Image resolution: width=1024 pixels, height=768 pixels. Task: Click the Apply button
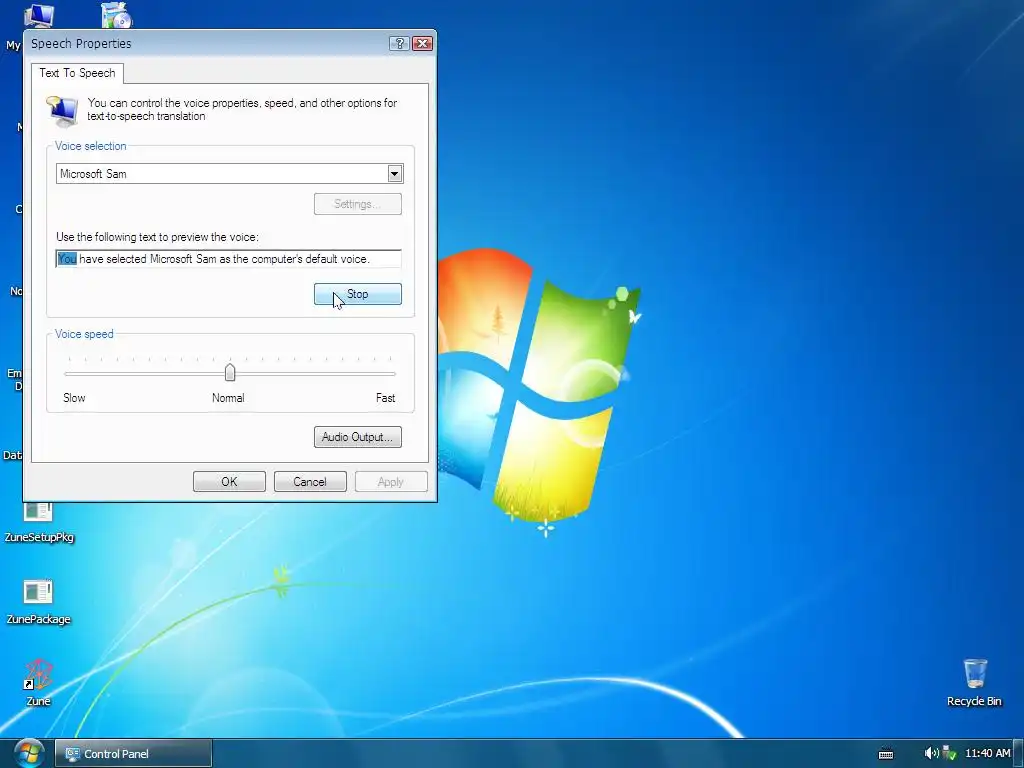[391, 481]
